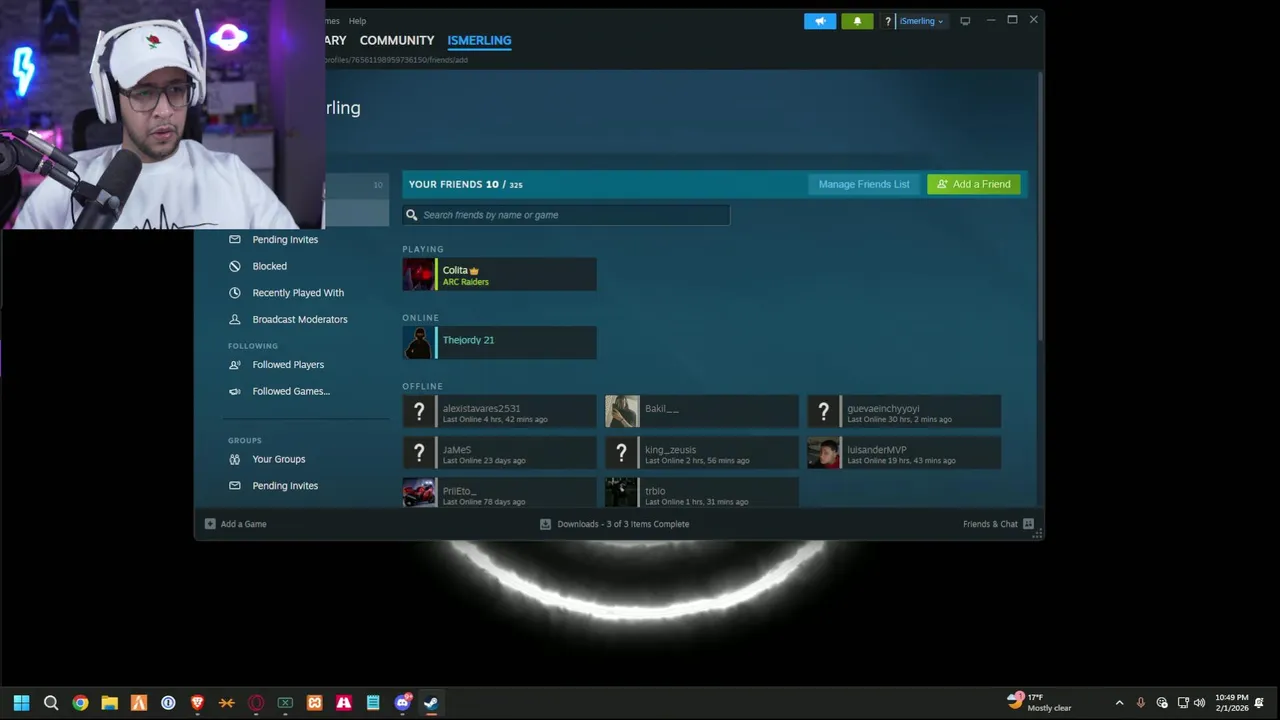Open Opera GX from taskbar
1280x720 pixels.
tap(256, 703)
